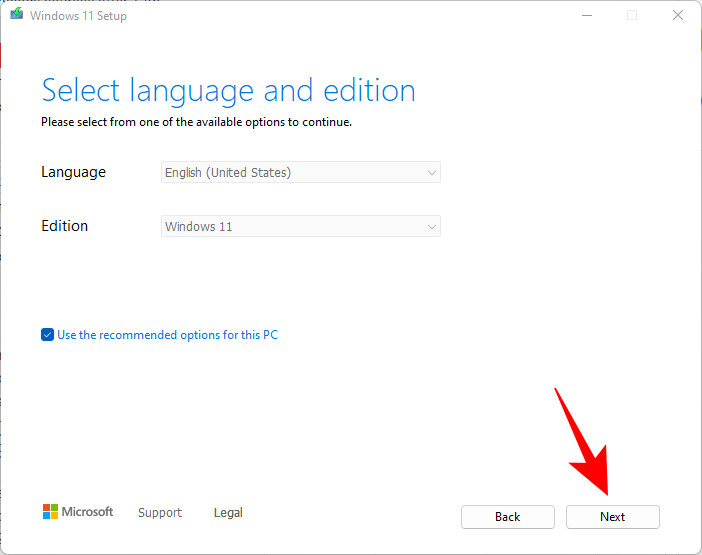Image resolution: width=702 pixels, height=555 pixels.
Task: Open the Support link
Action: coord(160,513)
